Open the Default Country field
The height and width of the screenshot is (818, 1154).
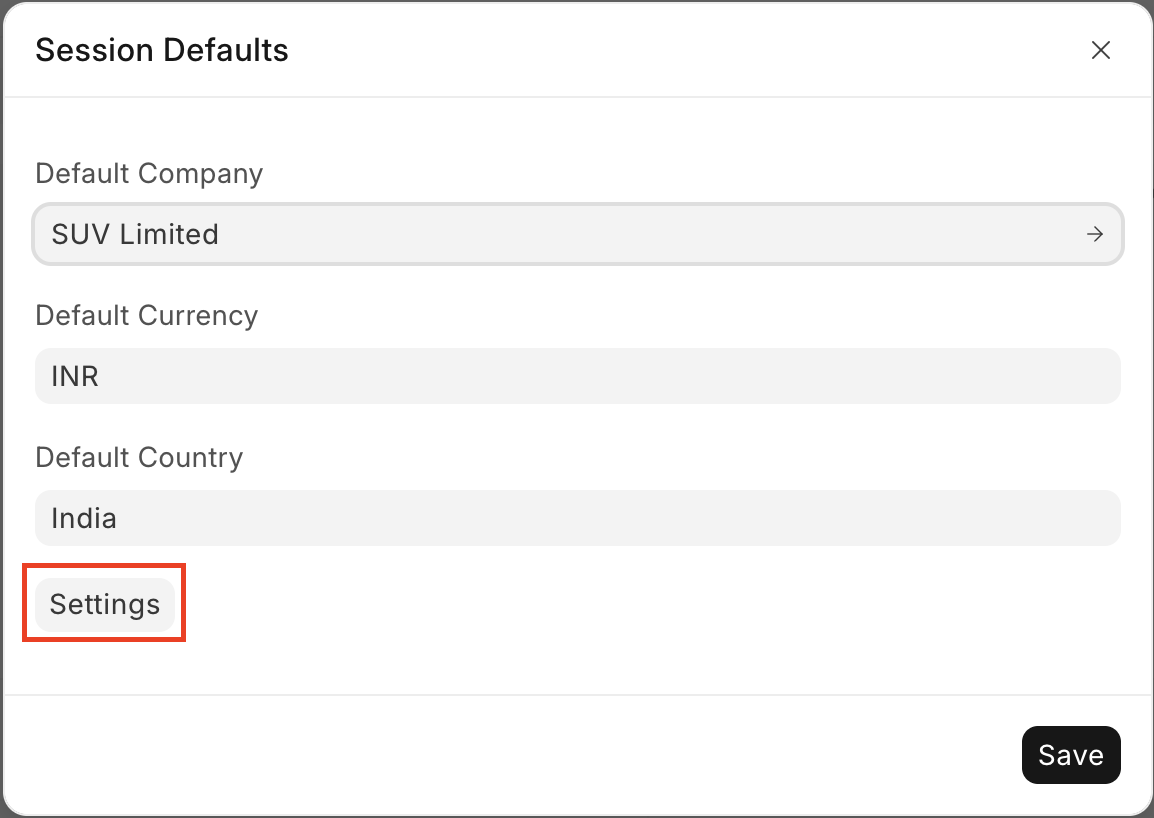577,518
